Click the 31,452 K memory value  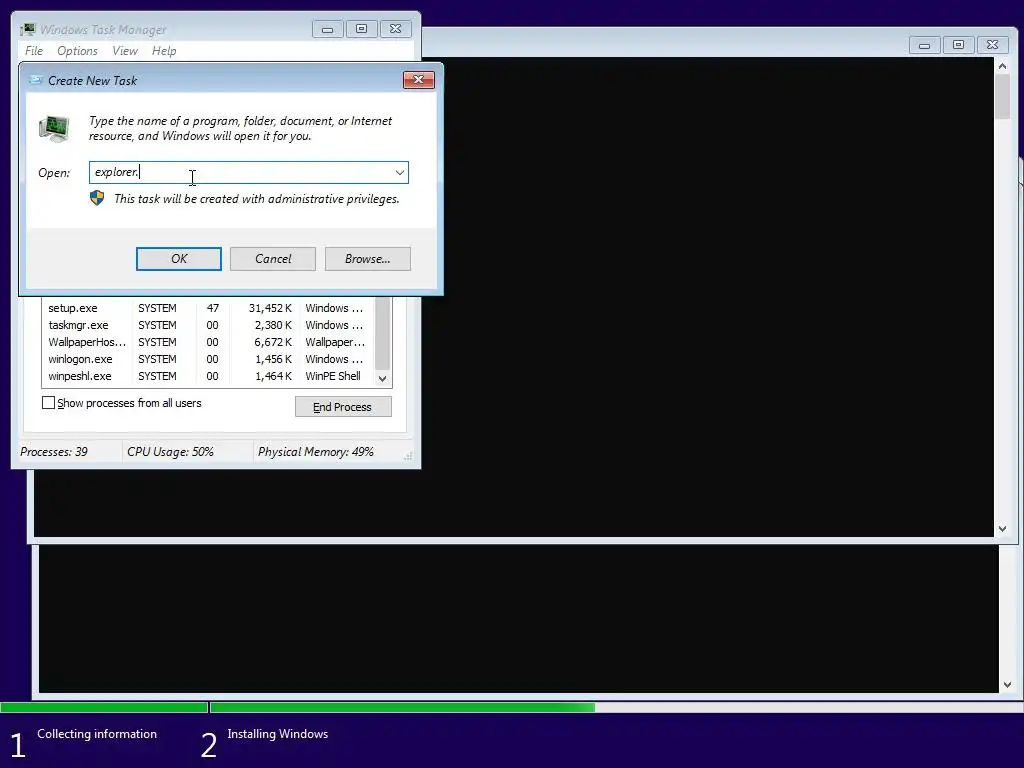click(270, 308)
